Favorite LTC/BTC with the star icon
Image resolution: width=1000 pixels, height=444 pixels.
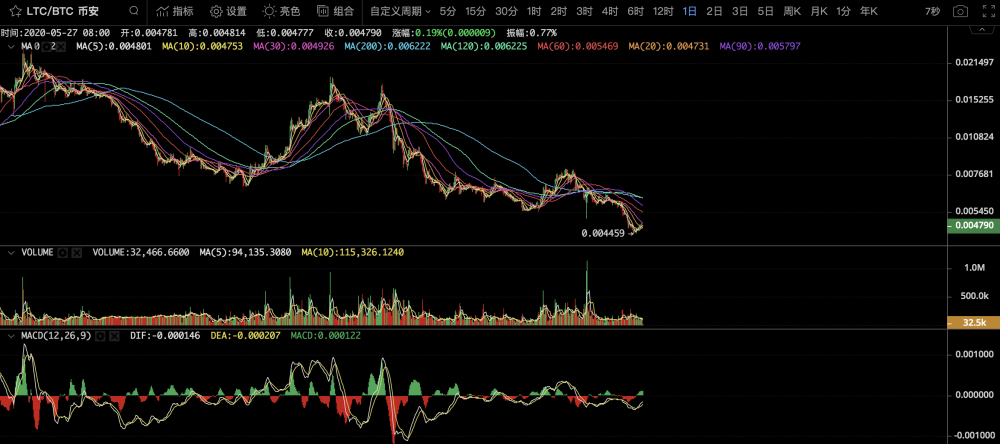tap(17, 11)
